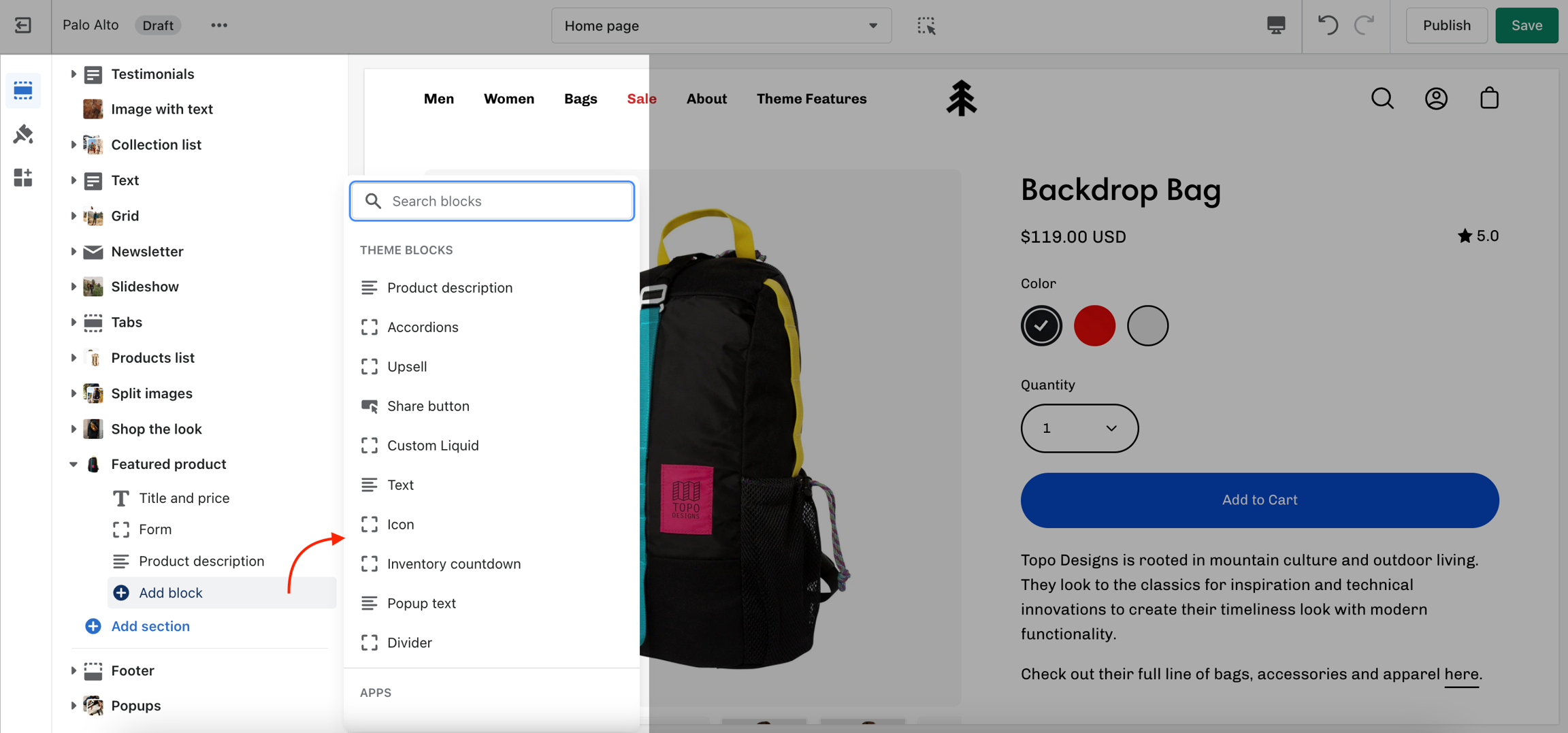Image resolution: width=1568 pixels, height=733 pixels.
Task: Click the exit editor icon
Action: [23, 25]
